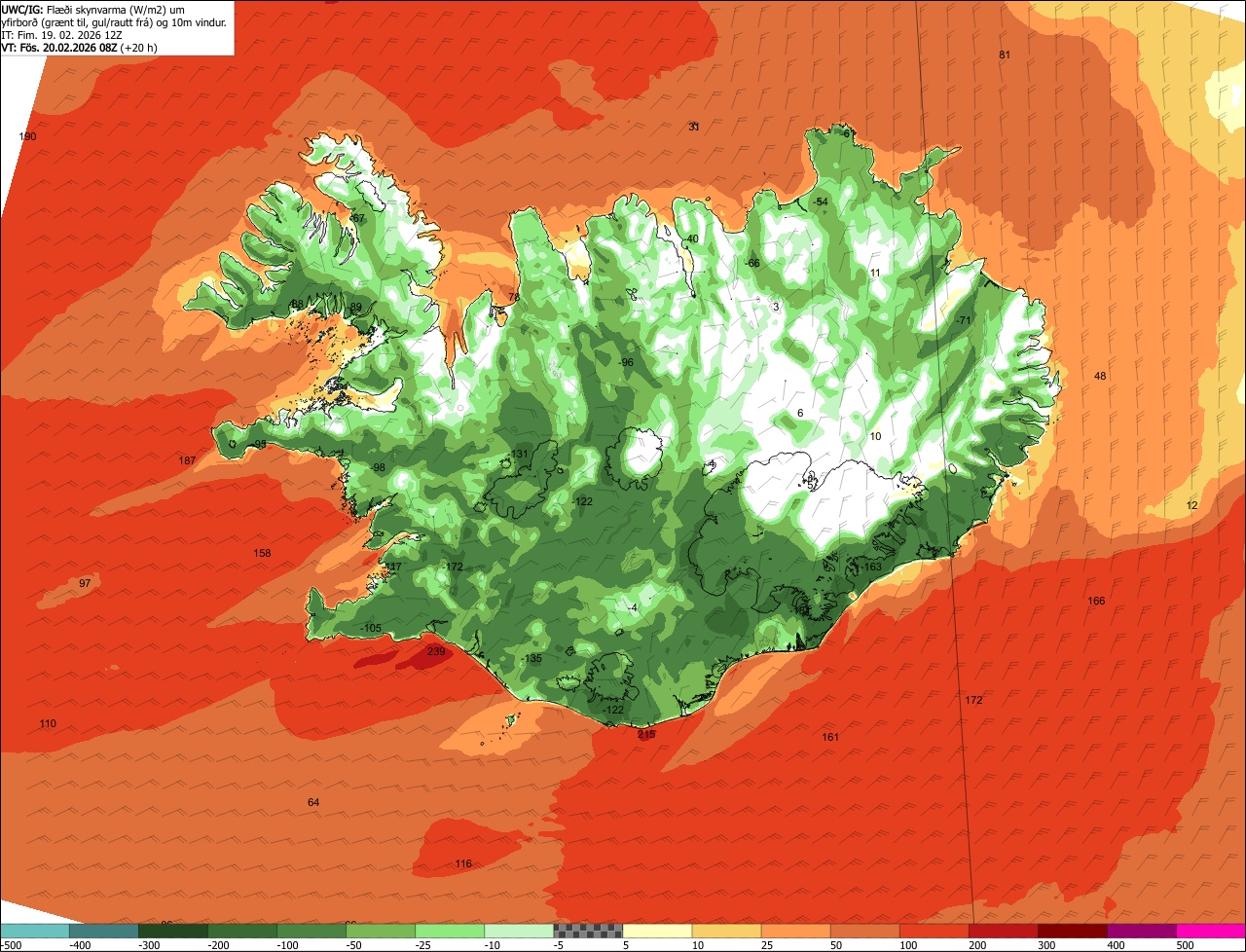This screenshot has height=952, width=1246.
Task: Click the value 97 over the ocean
Action: click(85, 583)
